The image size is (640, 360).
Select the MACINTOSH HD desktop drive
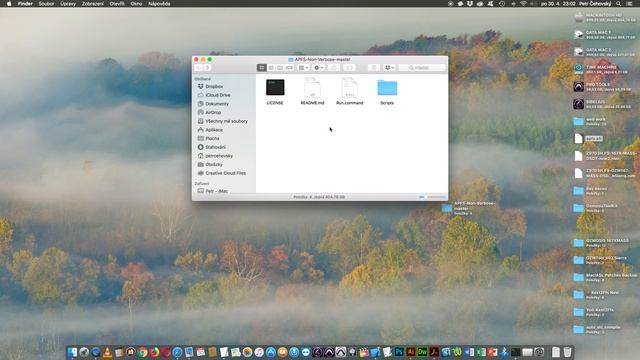(606, 17)
